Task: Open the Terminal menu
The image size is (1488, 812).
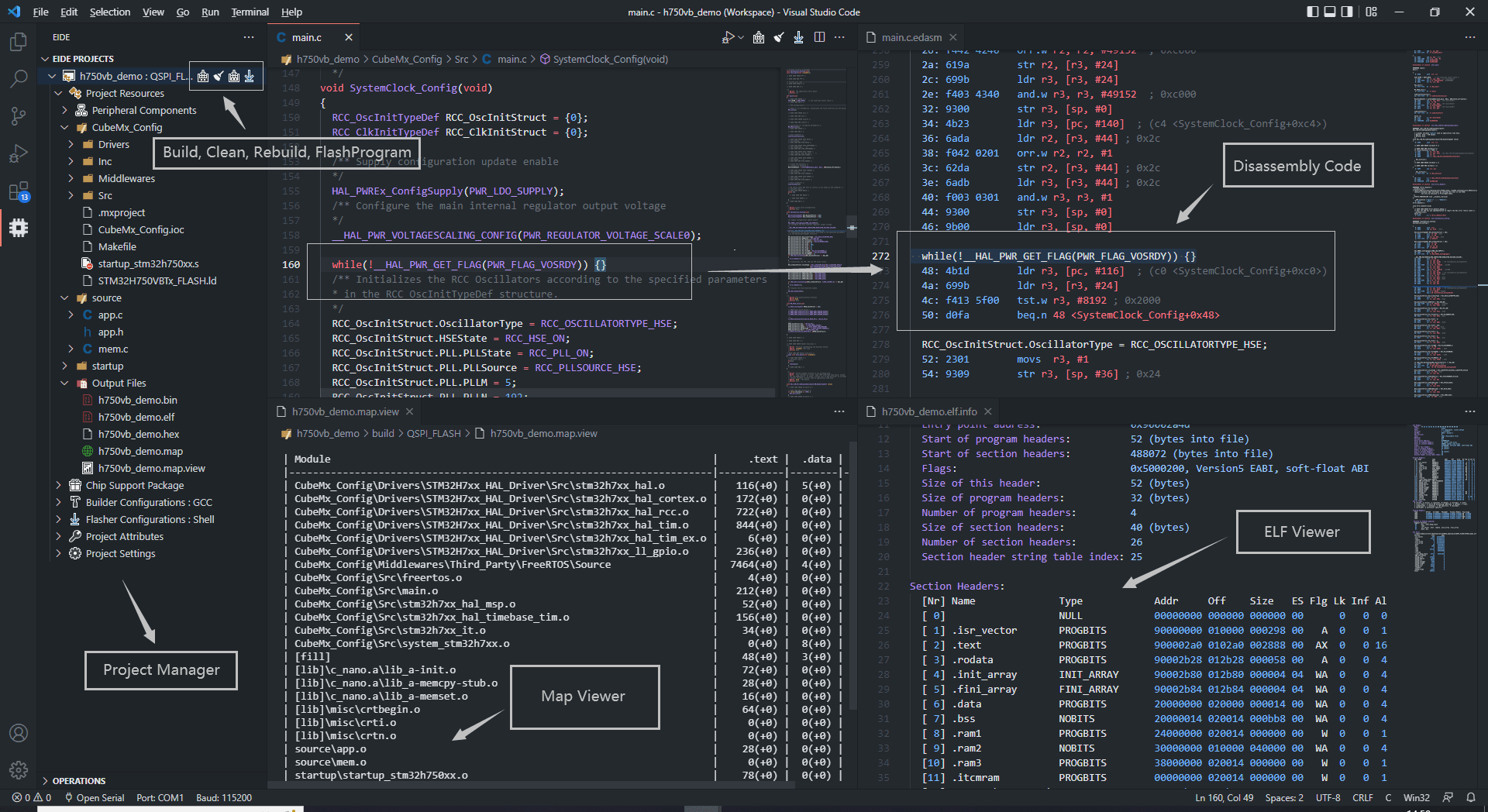Action: (250, 12)
